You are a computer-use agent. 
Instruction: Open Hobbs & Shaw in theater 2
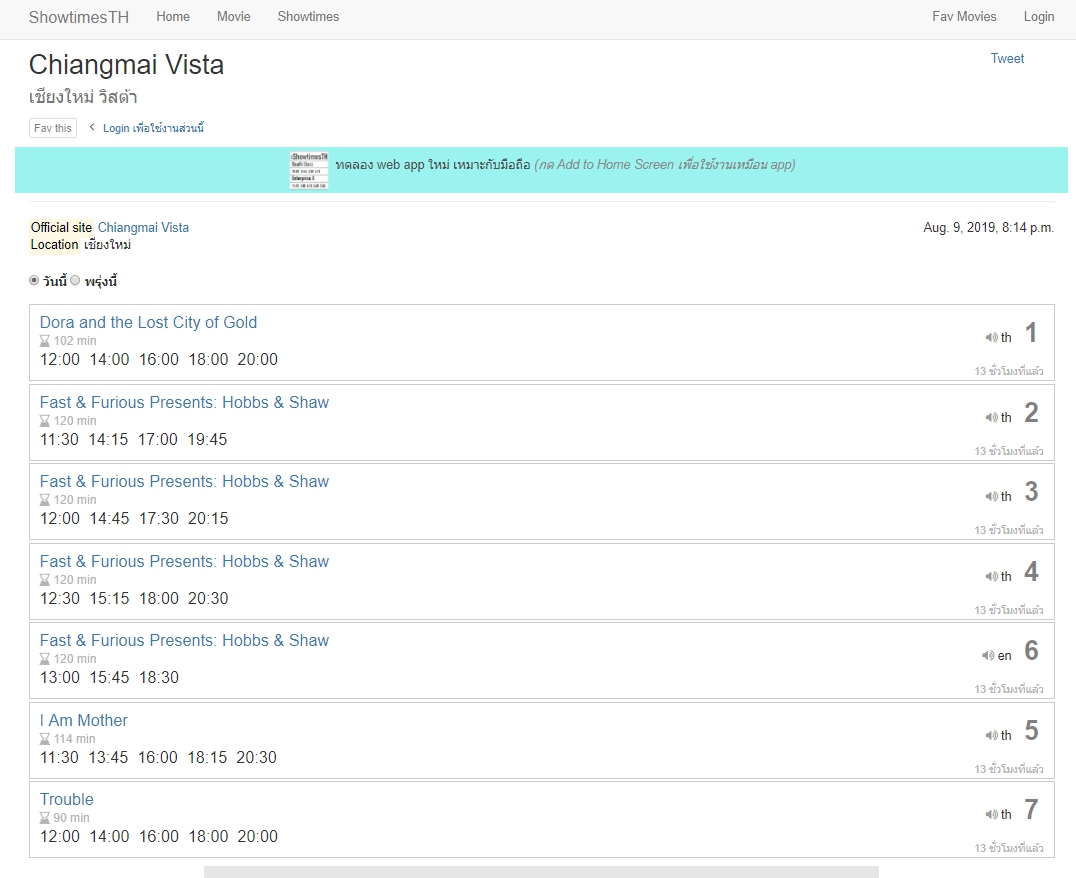click(x=184, y=402)
